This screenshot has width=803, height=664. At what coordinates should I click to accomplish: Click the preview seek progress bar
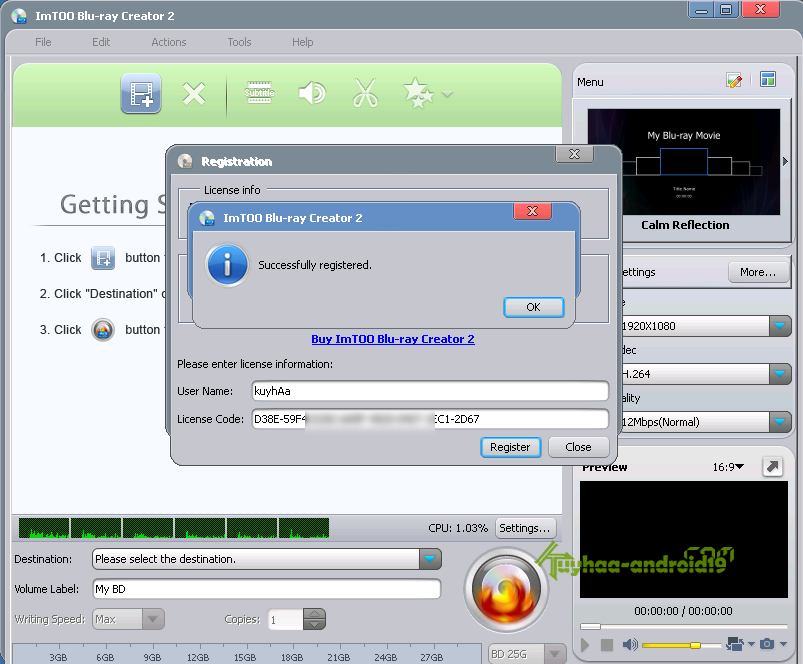[684, 626]
